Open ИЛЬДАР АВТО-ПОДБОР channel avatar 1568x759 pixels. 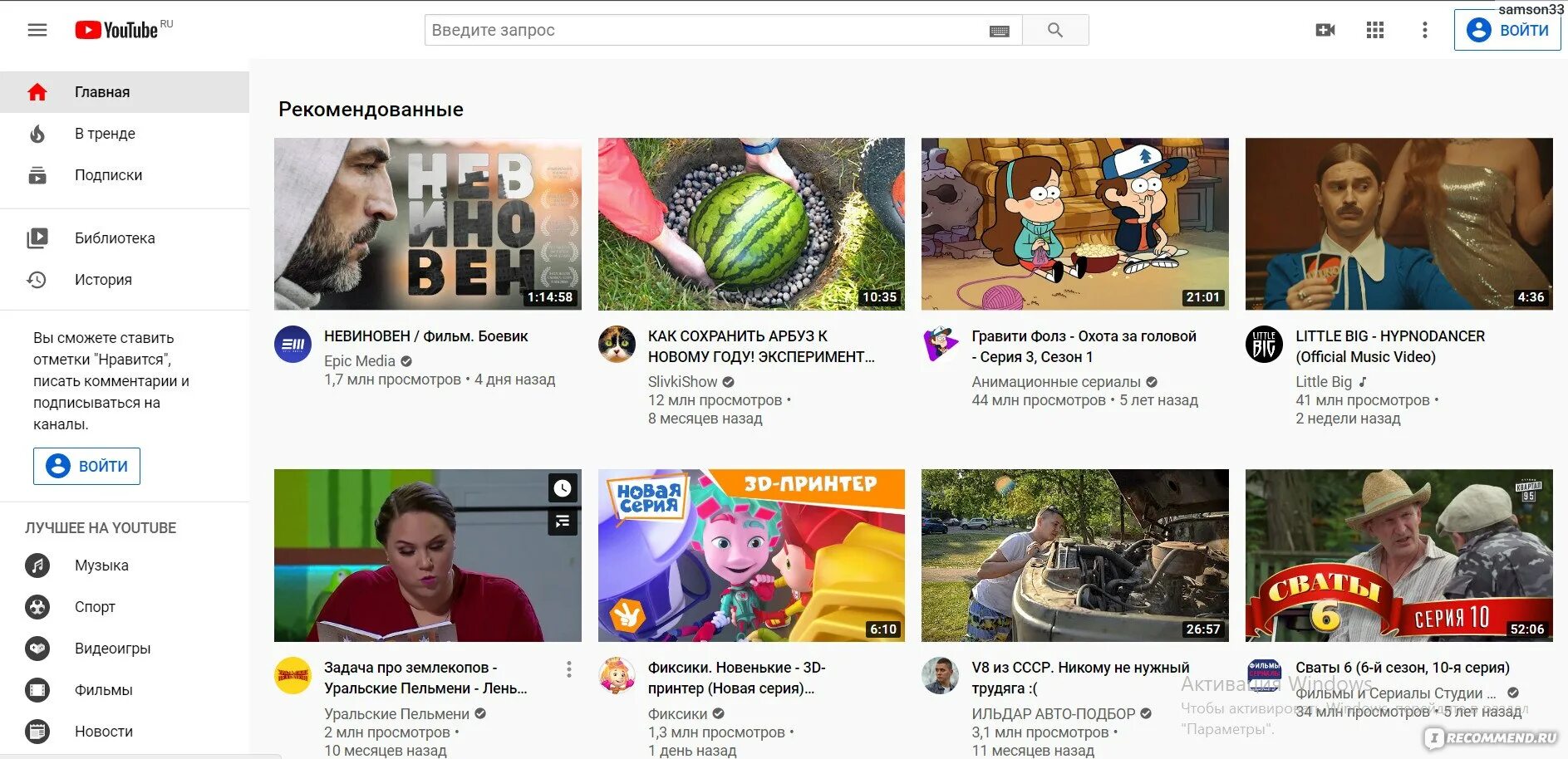[x=941, y=676]
